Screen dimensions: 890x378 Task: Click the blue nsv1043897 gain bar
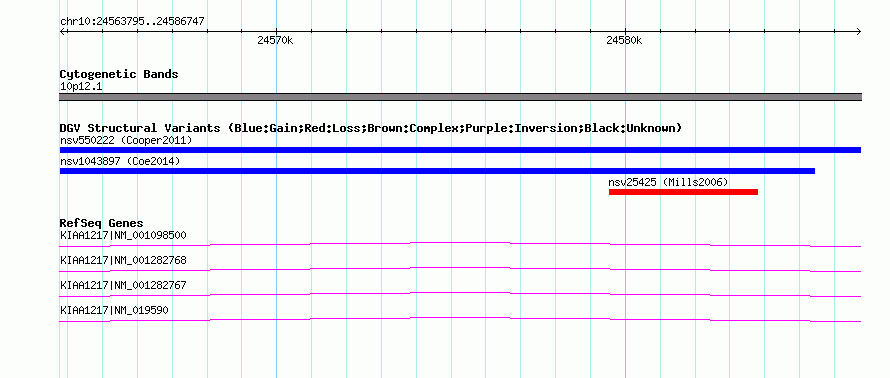point(437,171)
